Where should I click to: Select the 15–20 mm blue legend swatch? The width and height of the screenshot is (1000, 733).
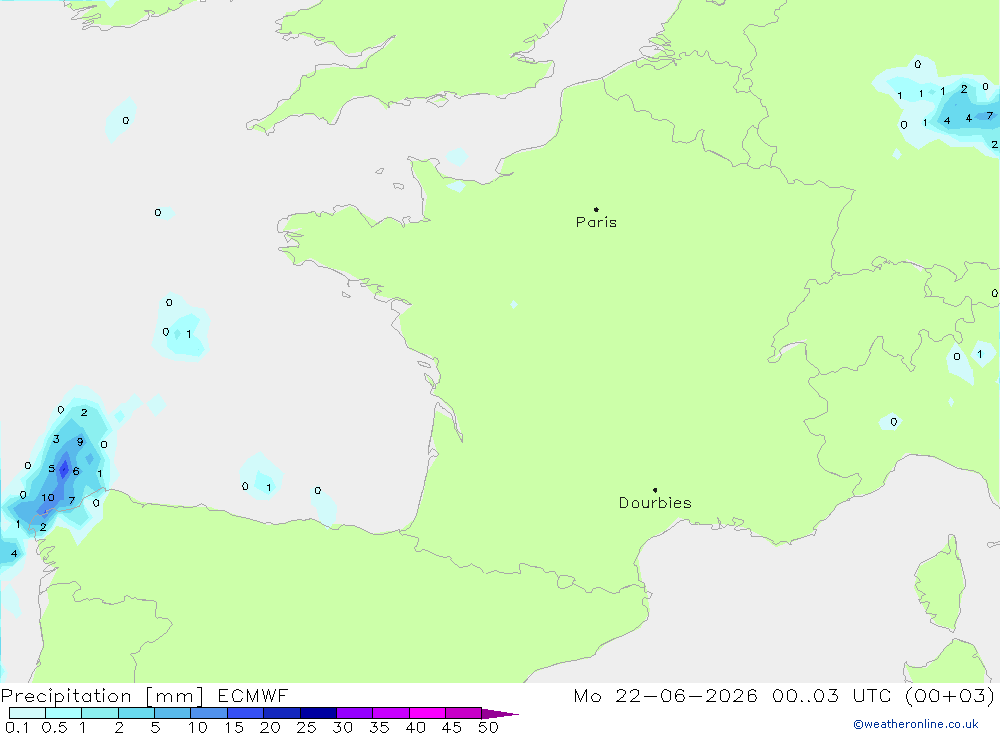(x=245, y=713)
